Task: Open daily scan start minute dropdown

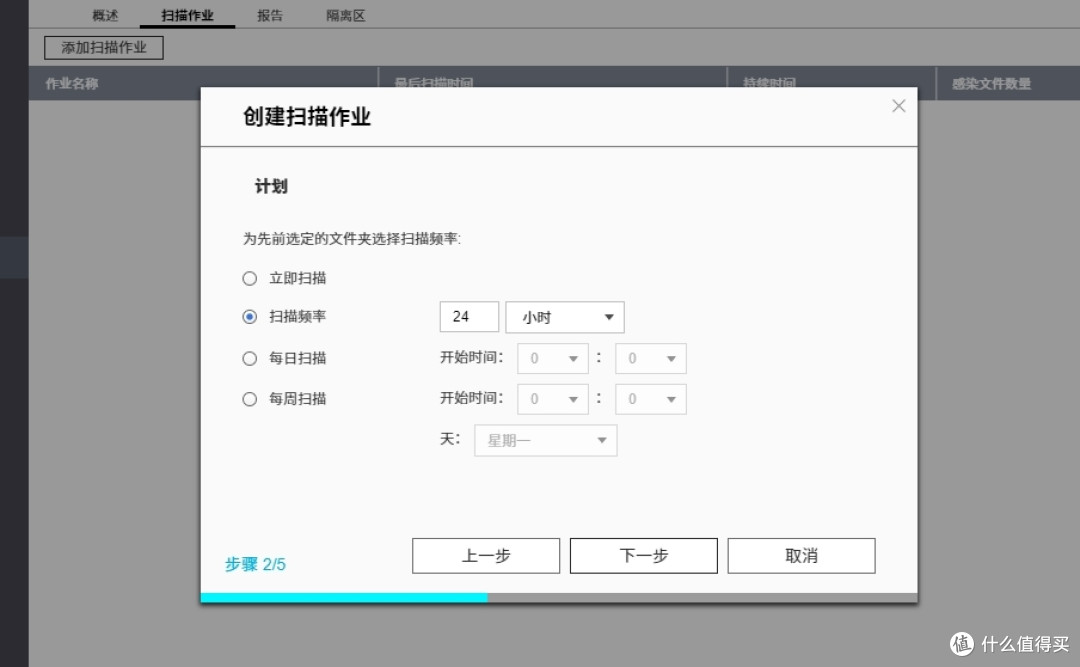Action: 651,358
